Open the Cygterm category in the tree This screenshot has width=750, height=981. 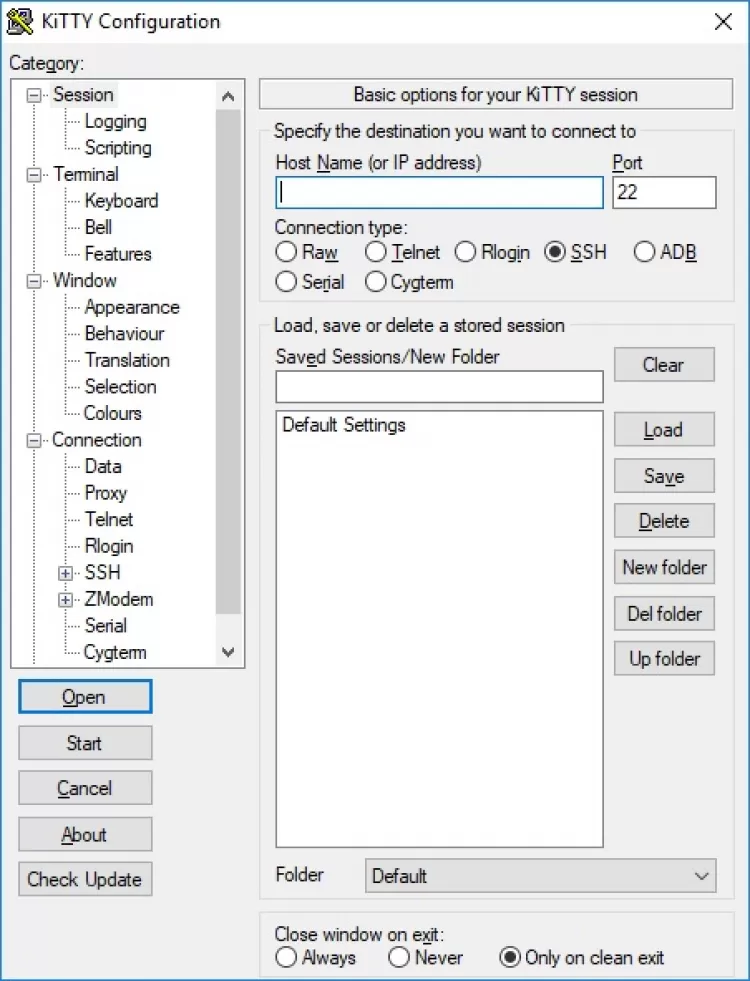click(114, 653)
